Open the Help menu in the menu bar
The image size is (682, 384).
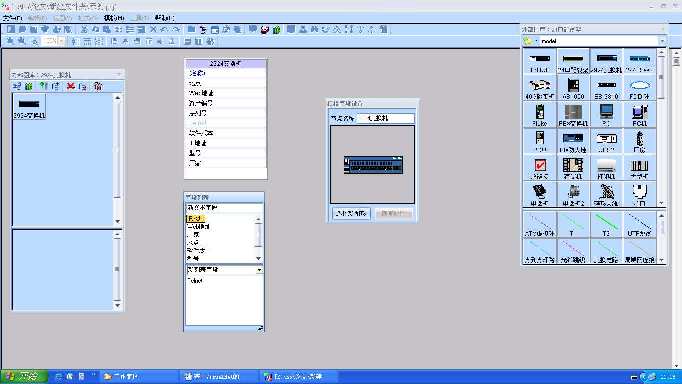164,18
